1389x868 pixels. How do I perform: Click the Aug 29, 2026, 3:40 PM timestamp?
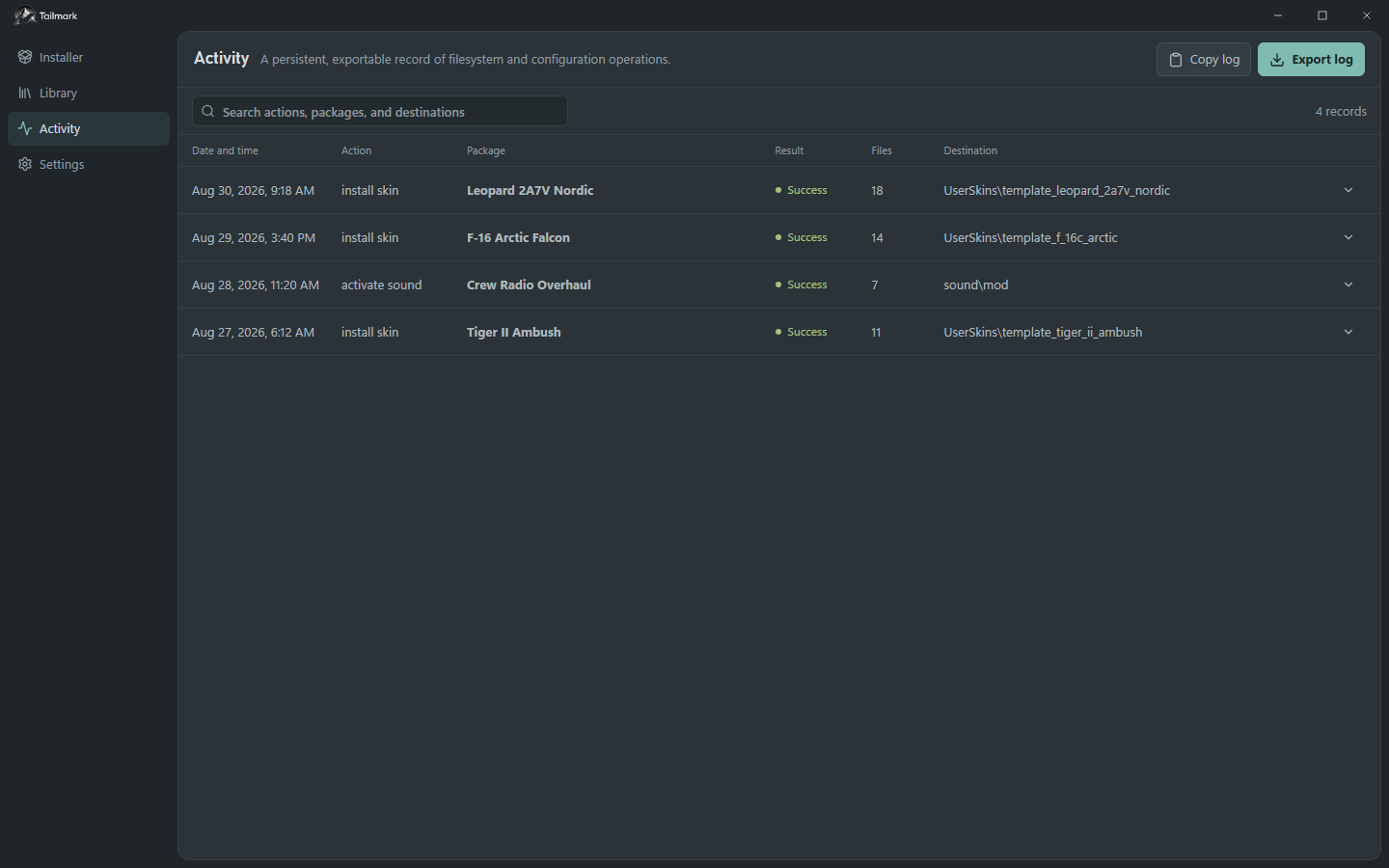point(254,237)
